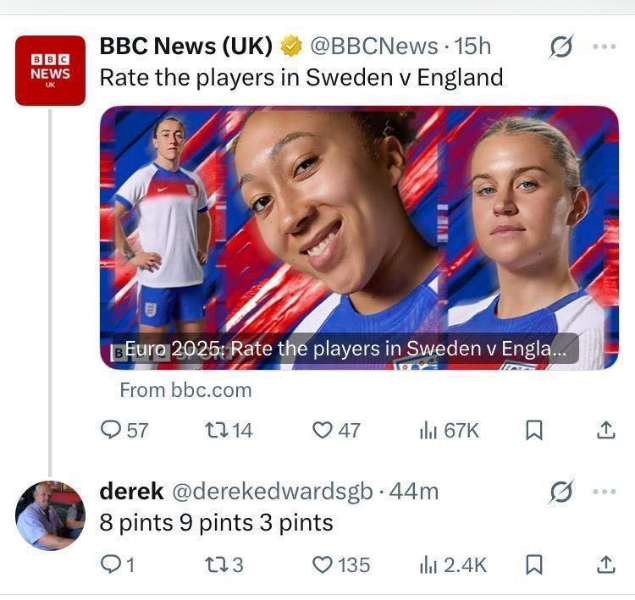Open Grok icon on derek's reply
Viewport: 635px width, 600px height.
561,491
